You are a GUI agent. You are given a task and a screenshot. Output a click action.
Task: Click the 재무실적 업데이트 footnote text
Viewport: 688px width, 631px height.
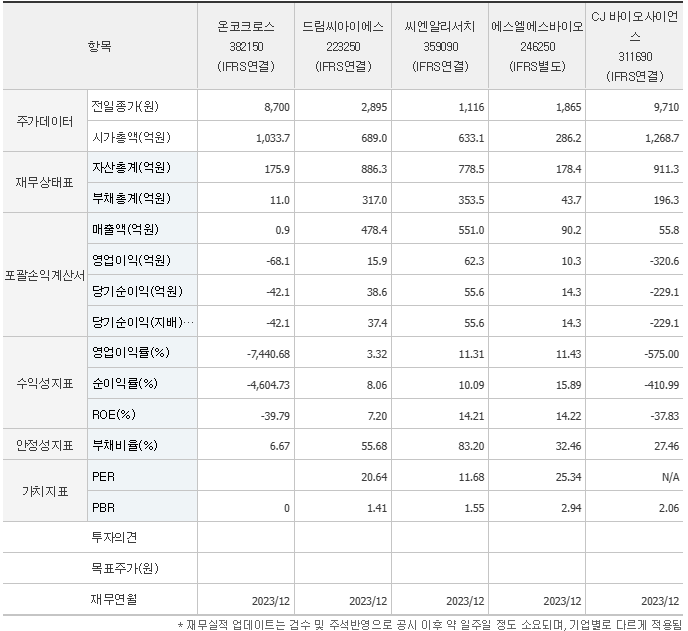tap(430, 624)
